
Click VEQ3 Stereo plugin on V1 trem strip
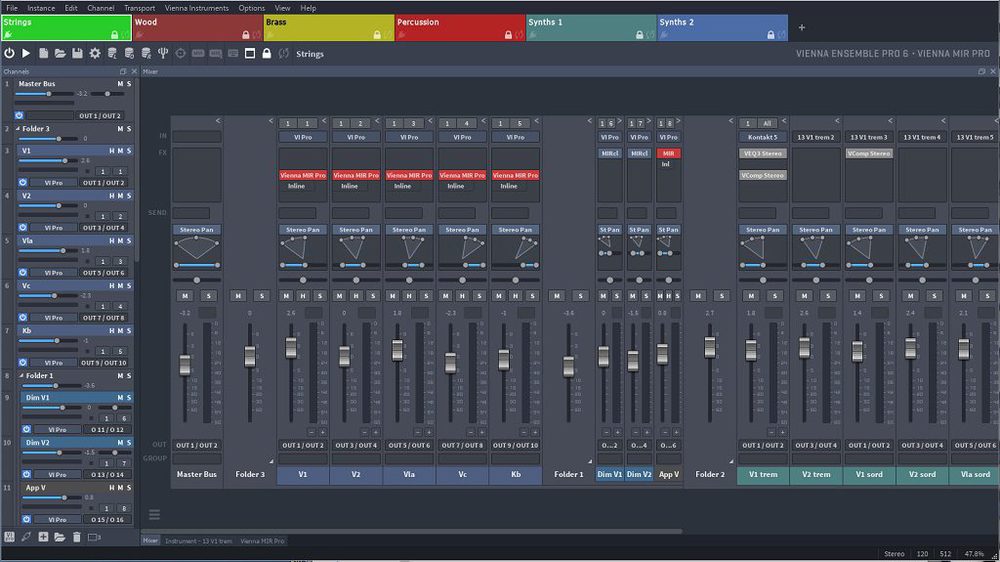763,153
